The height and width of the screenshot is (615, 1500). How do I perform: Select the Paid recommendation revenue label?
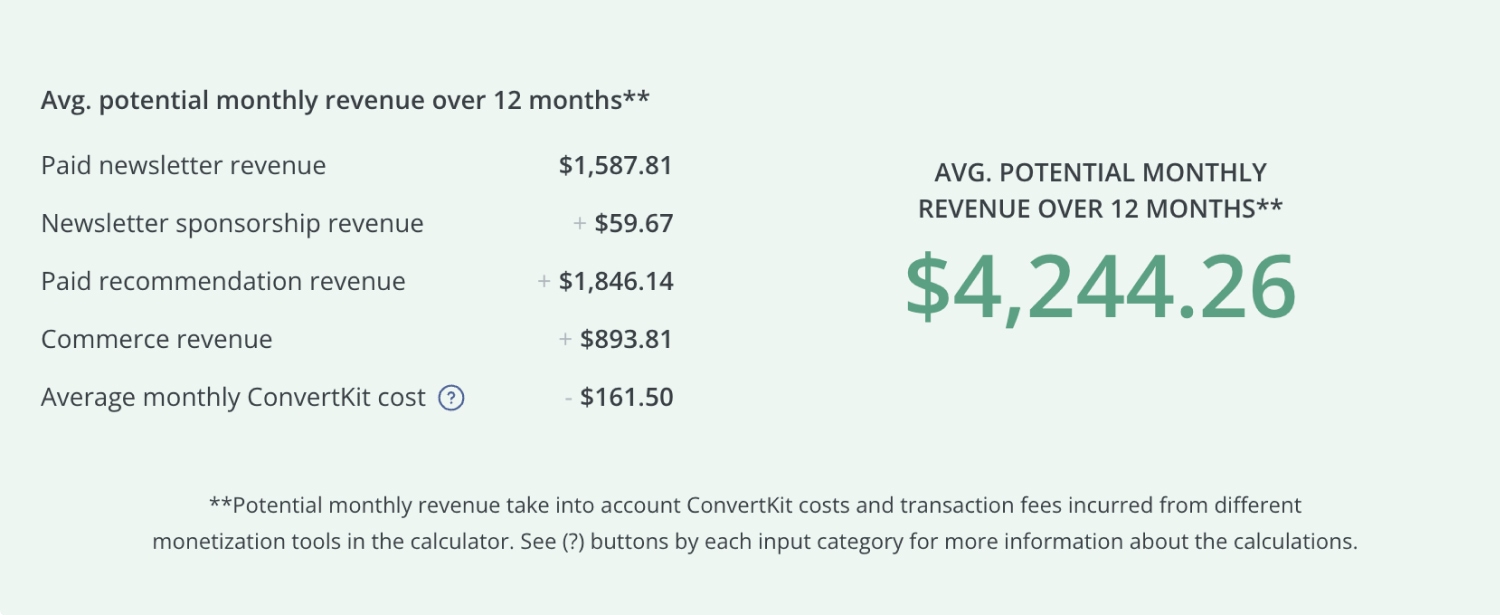(223, 281)
